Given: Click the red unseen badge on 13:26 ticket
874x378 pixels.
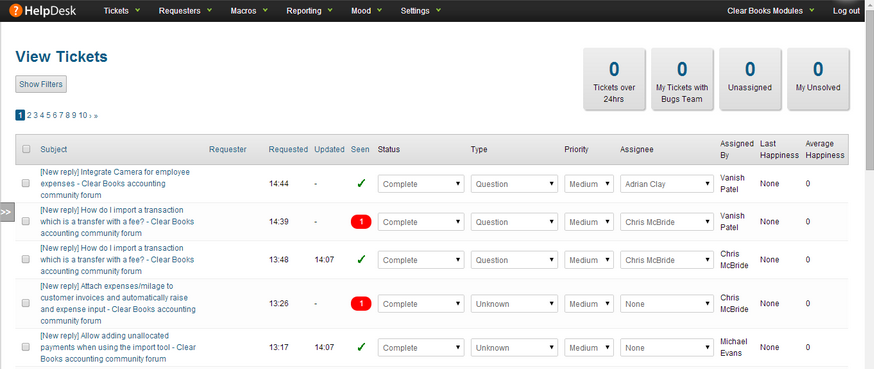Looking at the screenshot, I should point(361,304).
